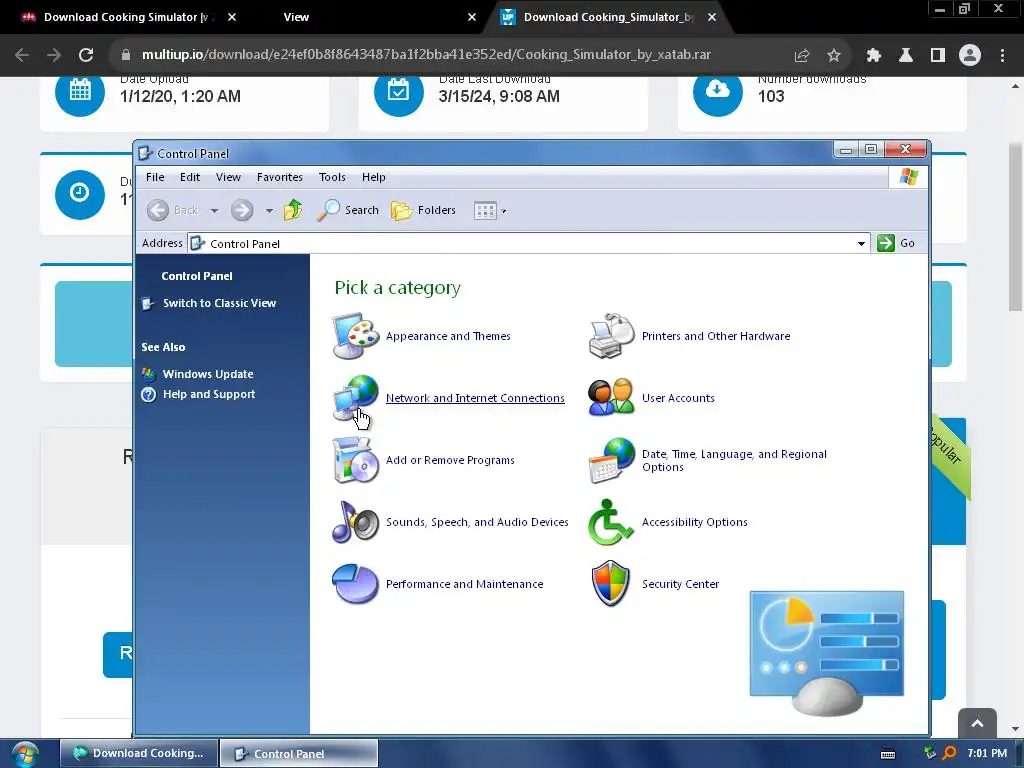Expand the Forward history dropdown arrow
Image resolution: width=1024 pixels, height=768 pixels.
tap(269, 210)
